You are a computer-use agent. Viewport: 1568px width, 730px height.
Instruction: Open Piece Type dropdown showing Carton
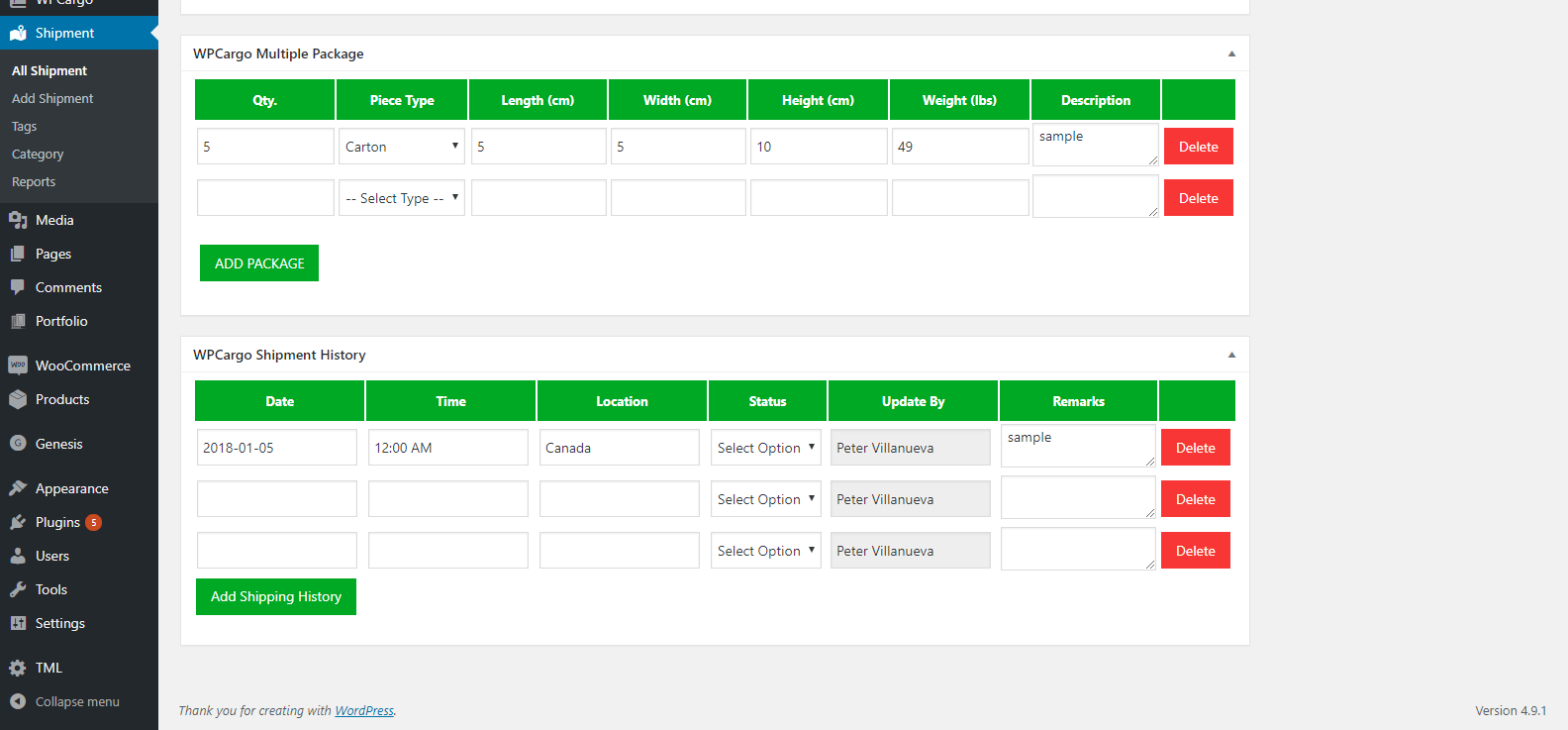click(x=402, y=147)
